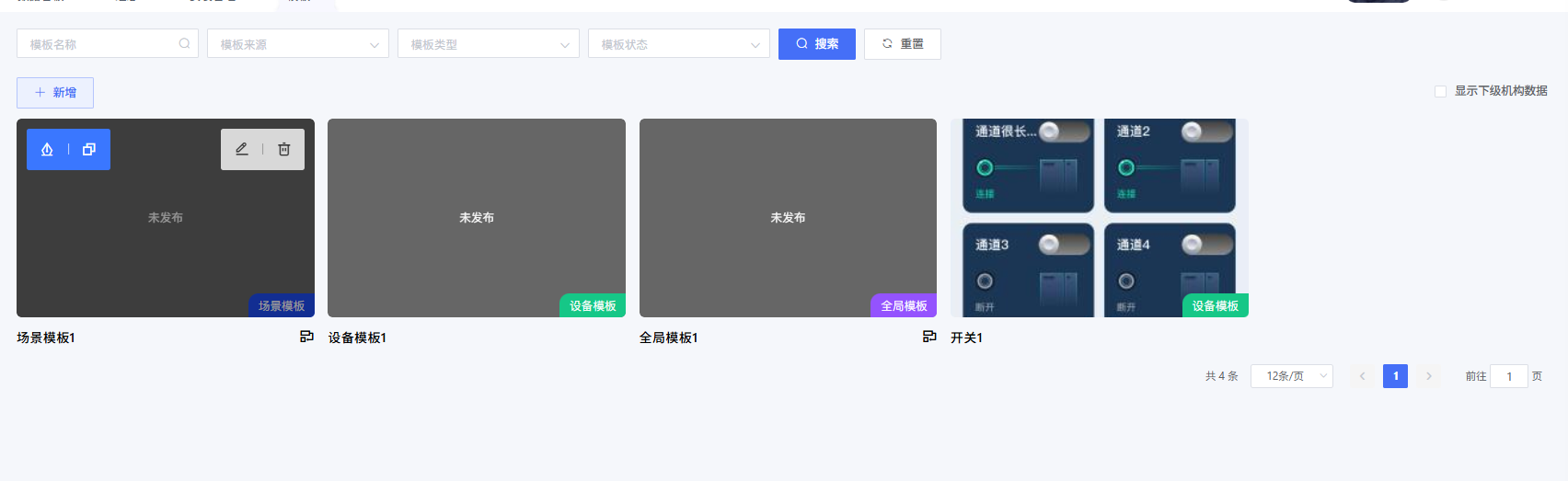
Task: Click the copy icon on 场景模板1 card
Action: pos(89,149)
